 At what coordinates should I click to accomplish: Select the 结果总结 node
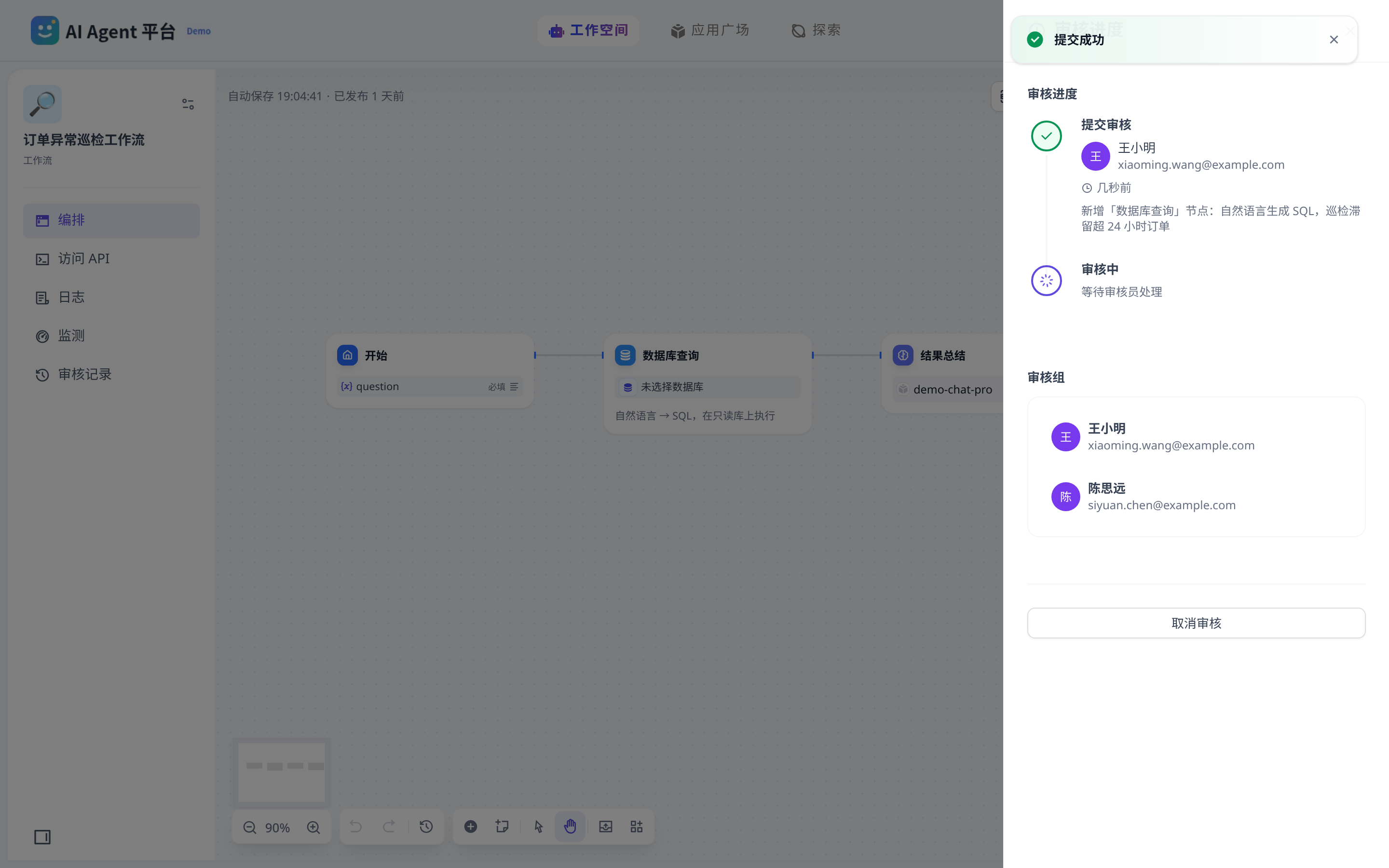pos(942,374)
